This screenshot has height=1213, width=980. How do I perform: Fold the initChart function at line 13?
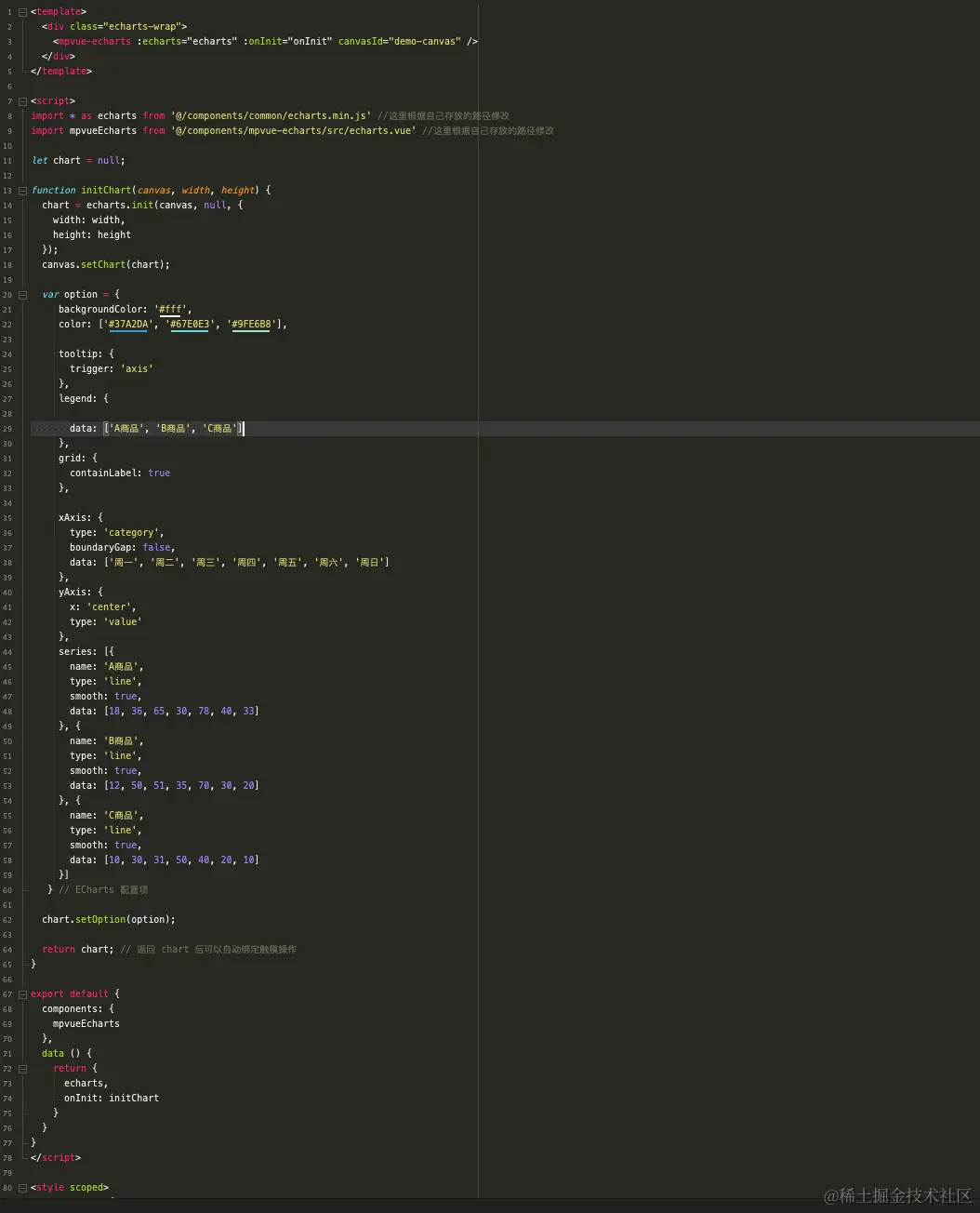click(23, 191)
